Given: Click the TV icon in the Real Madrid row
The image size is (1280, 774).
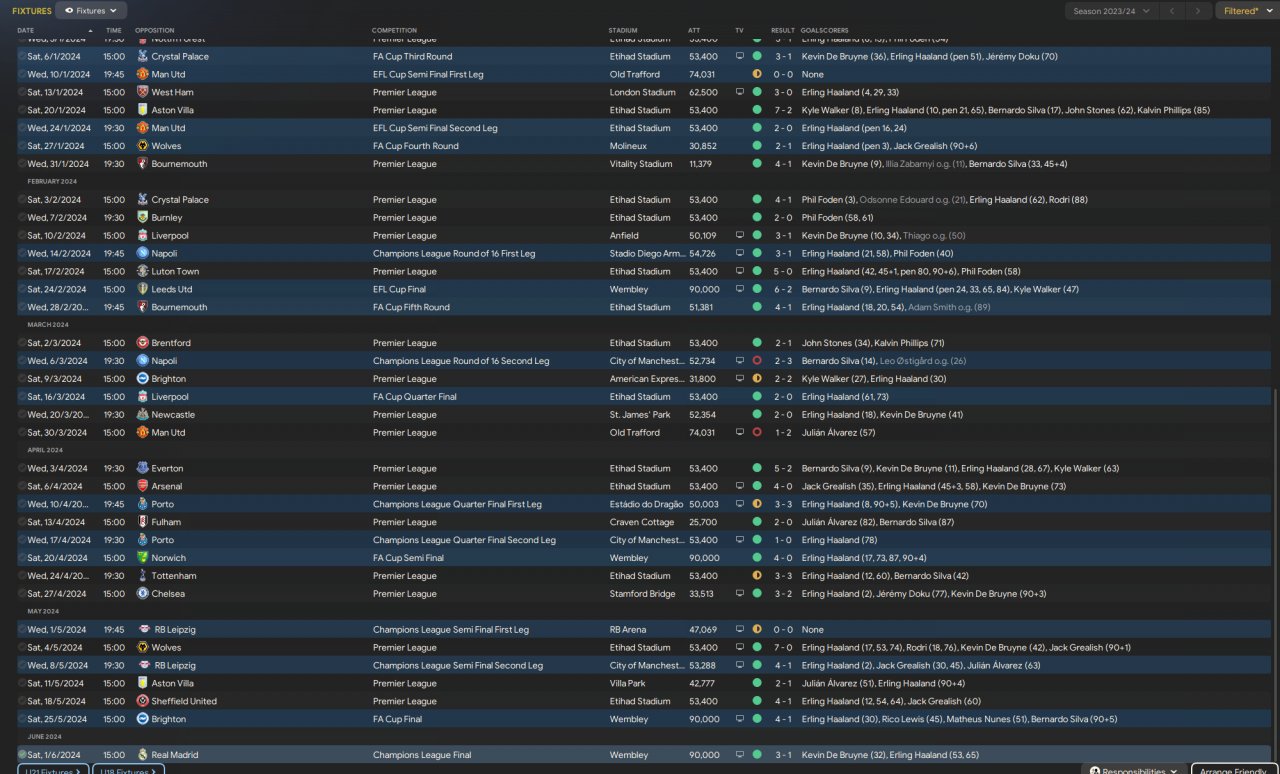Looking at the screenshot, I should tap(739, 755).
